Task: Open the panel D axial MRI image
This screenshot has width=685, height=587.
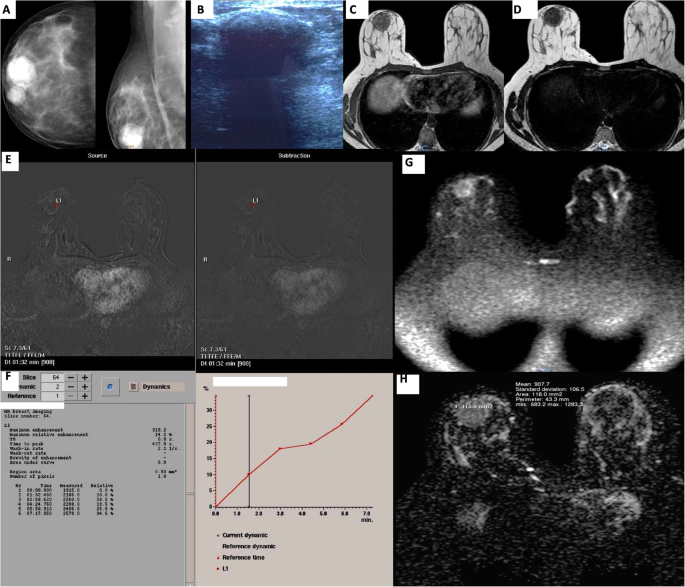Action: point(594,75)
